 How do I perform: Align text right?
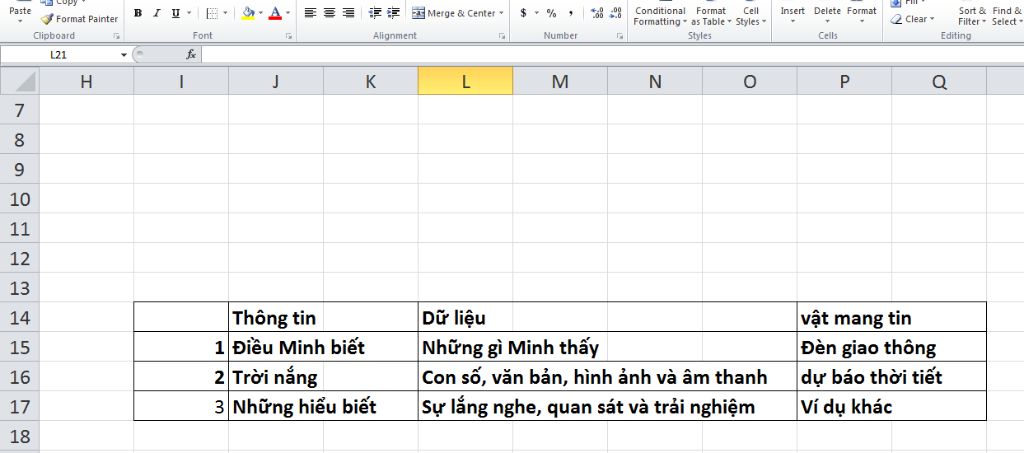tap(348, 13)
